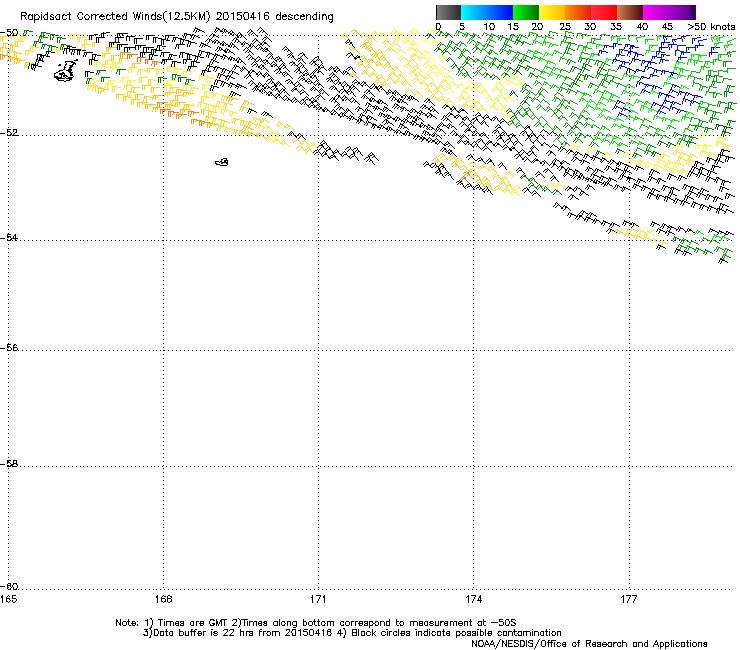Image resolution: width=740 pixels, height=650 pixels.
Task: Click the "45" legend scale label
Action: 667,27
